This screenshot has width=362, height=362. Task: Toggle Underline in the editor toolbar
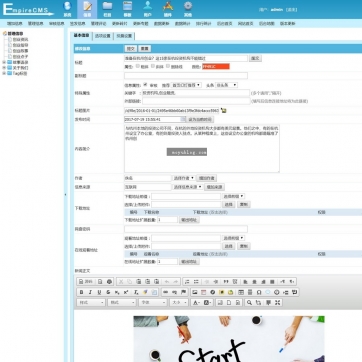pyautogui.click(x=99, y=292)
